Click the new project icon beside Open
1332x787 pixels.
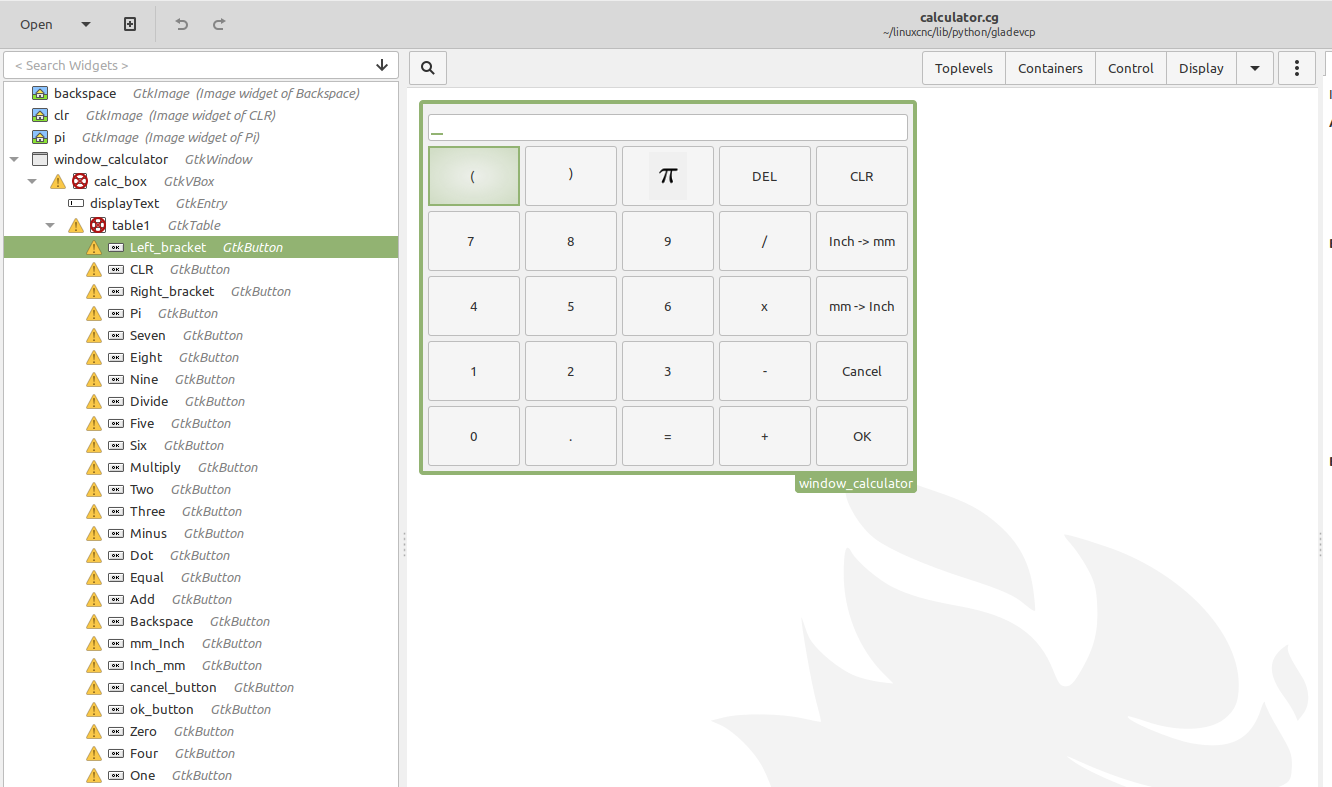(x=130, y=24)
